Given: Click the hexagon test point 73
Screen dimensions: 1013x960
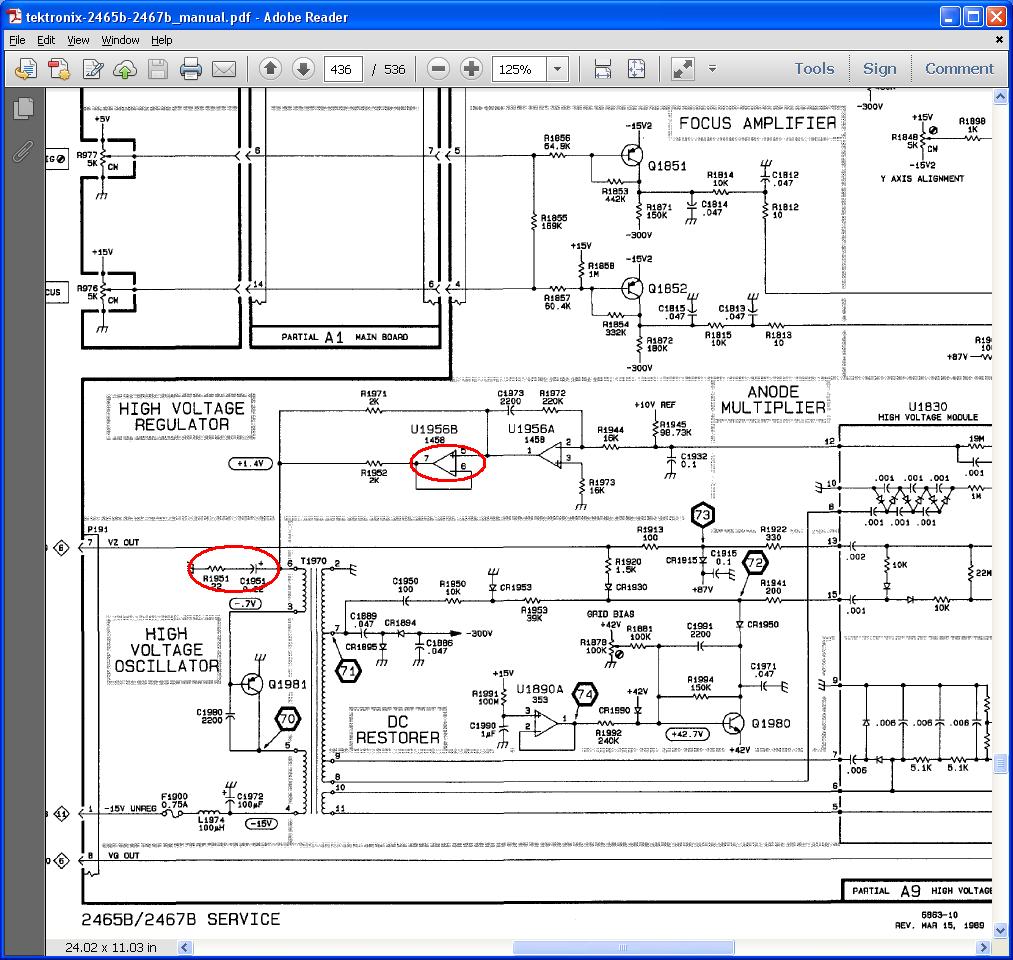Looking at the screenshot, I should pos(702,515).
